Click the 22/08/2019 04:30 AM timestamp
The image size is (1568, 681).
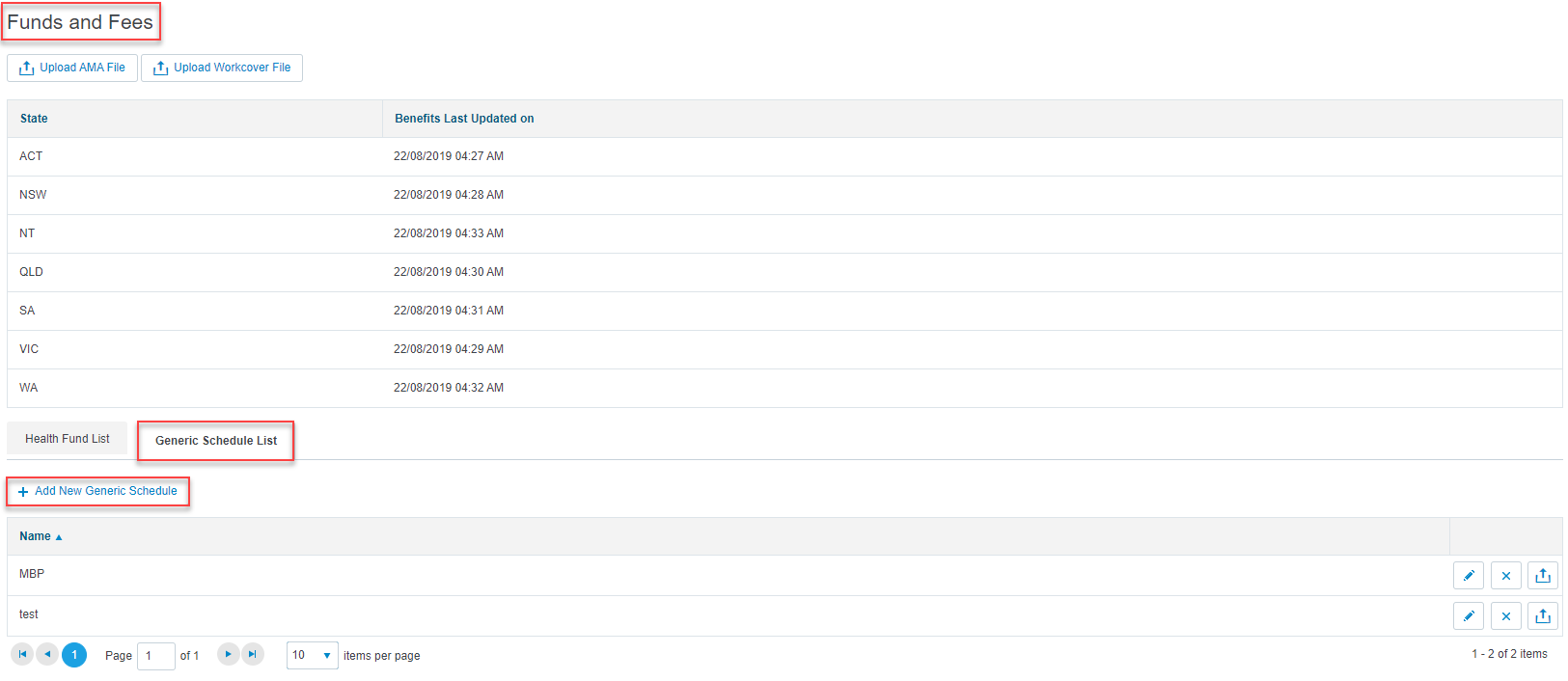click(449, 272)
